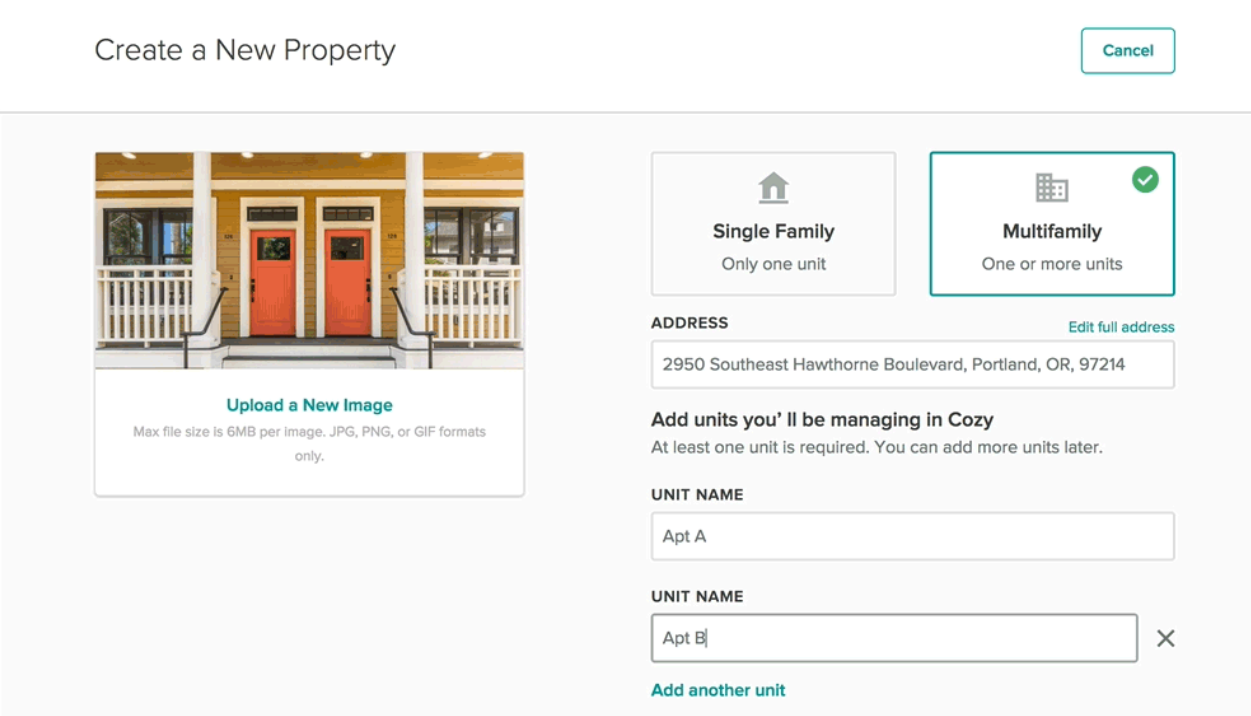
Task: Click the building icon on Multifamily
Action: click(x=1052, y=187)
